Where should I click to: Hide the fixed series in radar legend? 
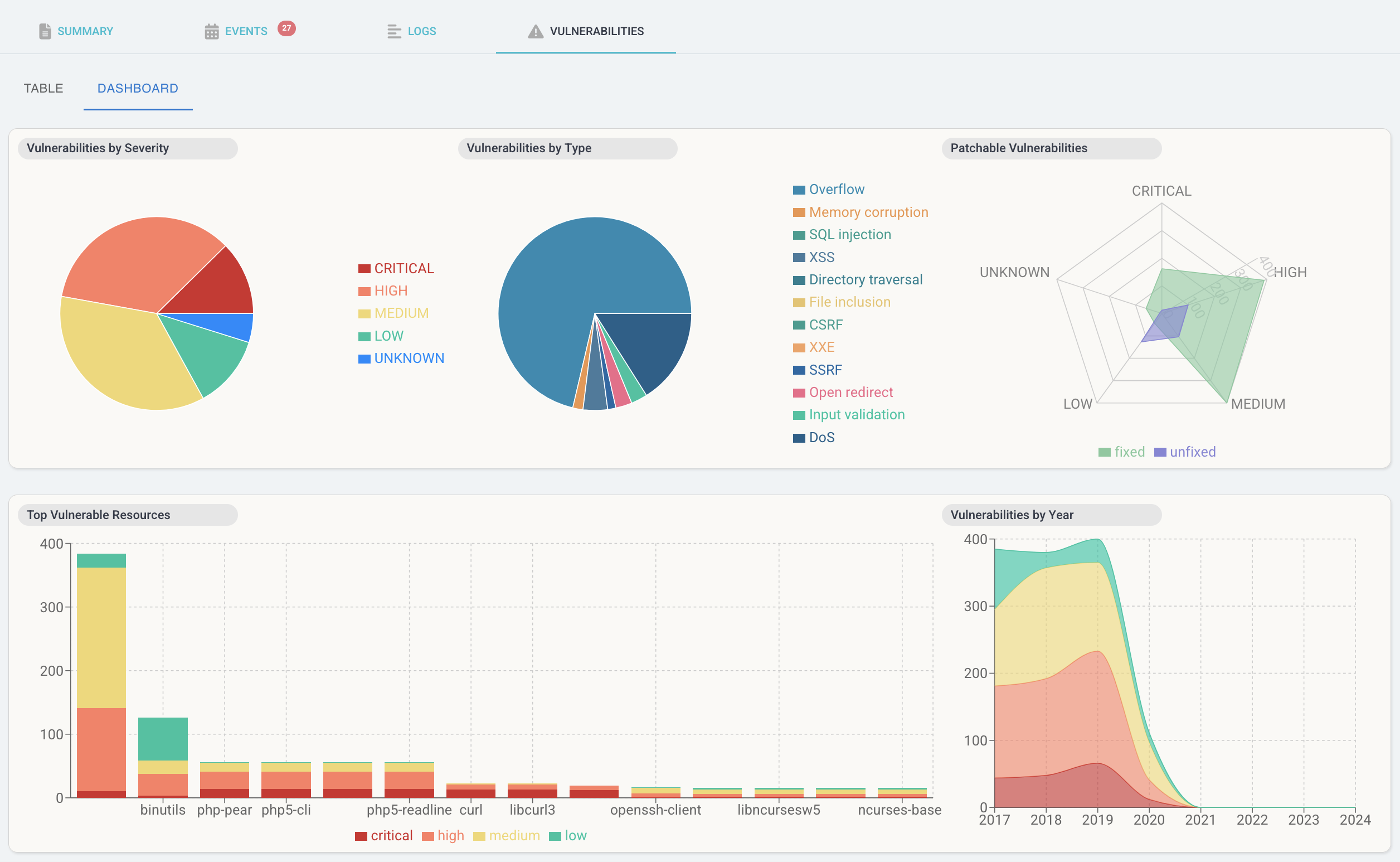[1129, 452]
